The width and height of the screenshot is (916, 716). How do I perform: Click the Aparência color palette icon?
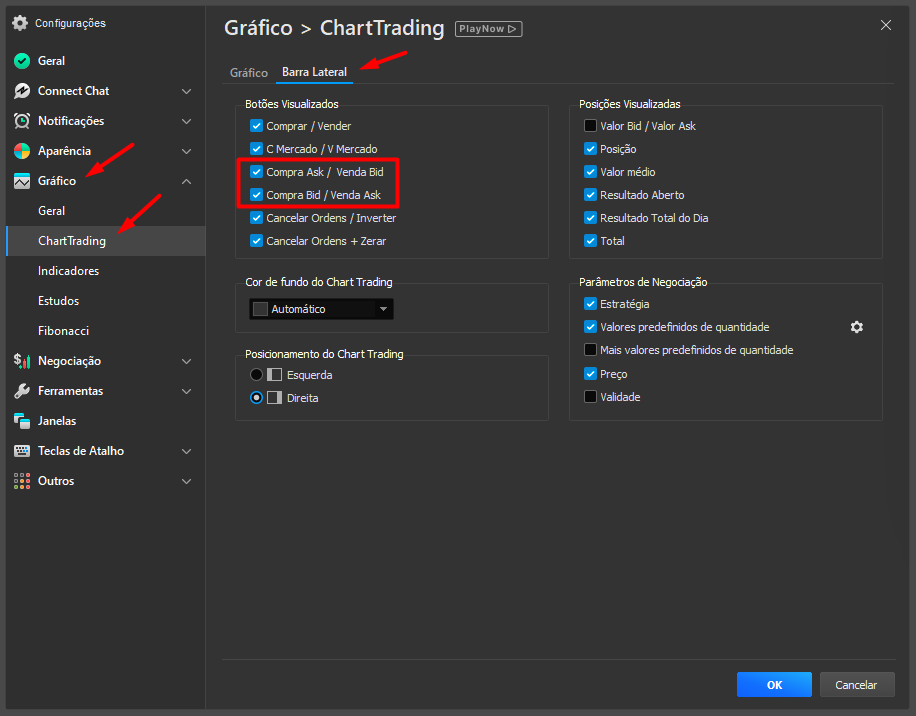[22, 151]
